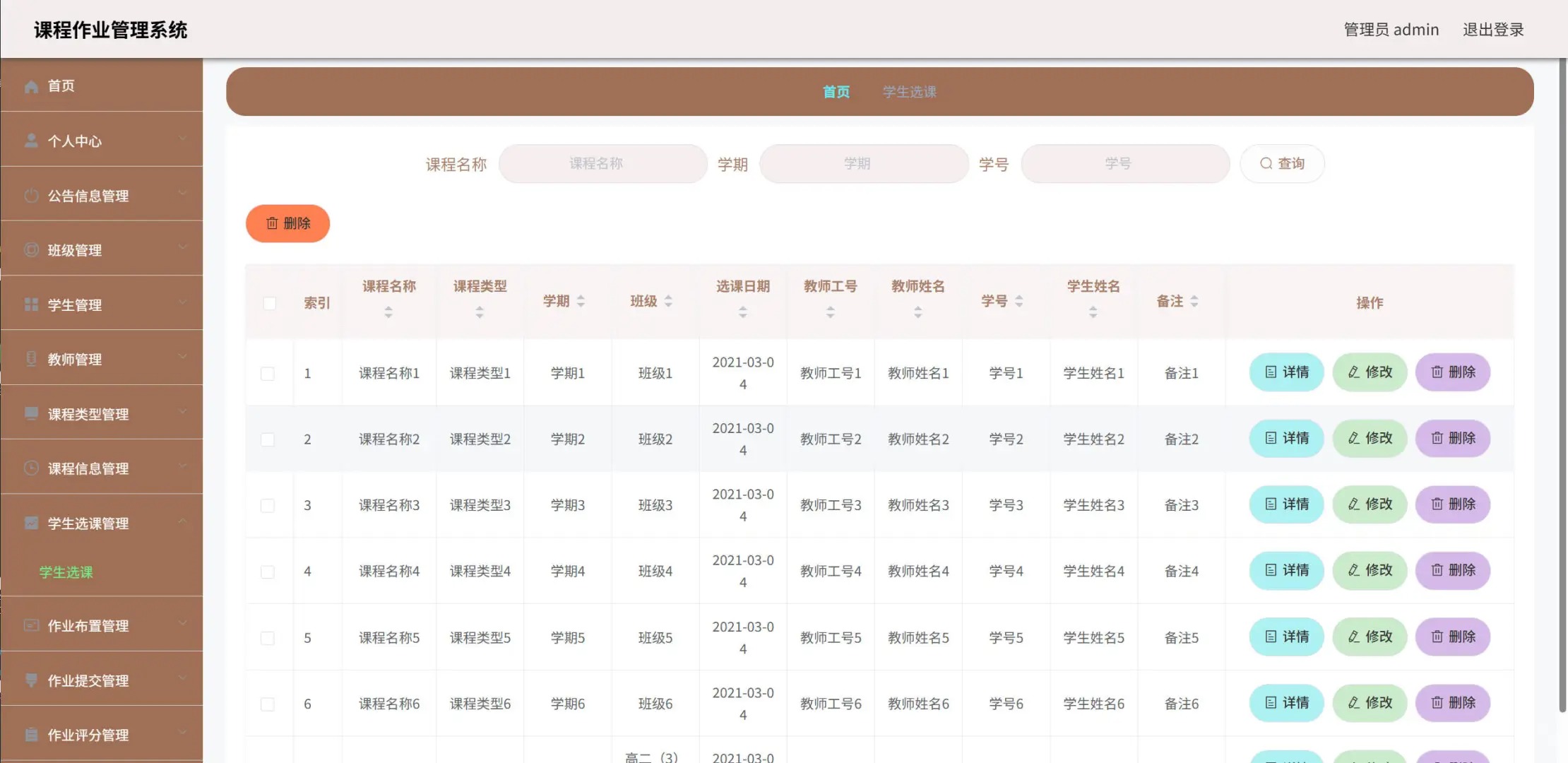Viewport: 1568px width, 763px height.
Task: Check the row for 课程名称5
Action: click(x=268, y=638)
